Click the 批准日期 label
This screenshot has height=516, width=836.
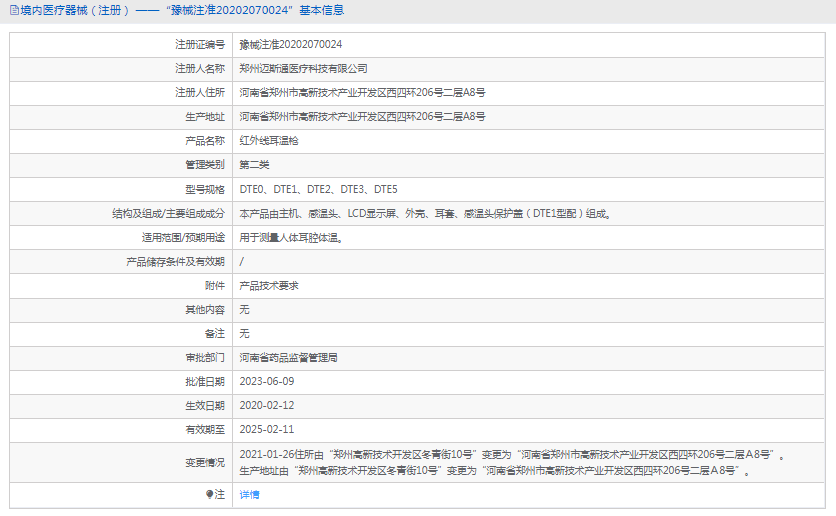(x=205, y=382)
